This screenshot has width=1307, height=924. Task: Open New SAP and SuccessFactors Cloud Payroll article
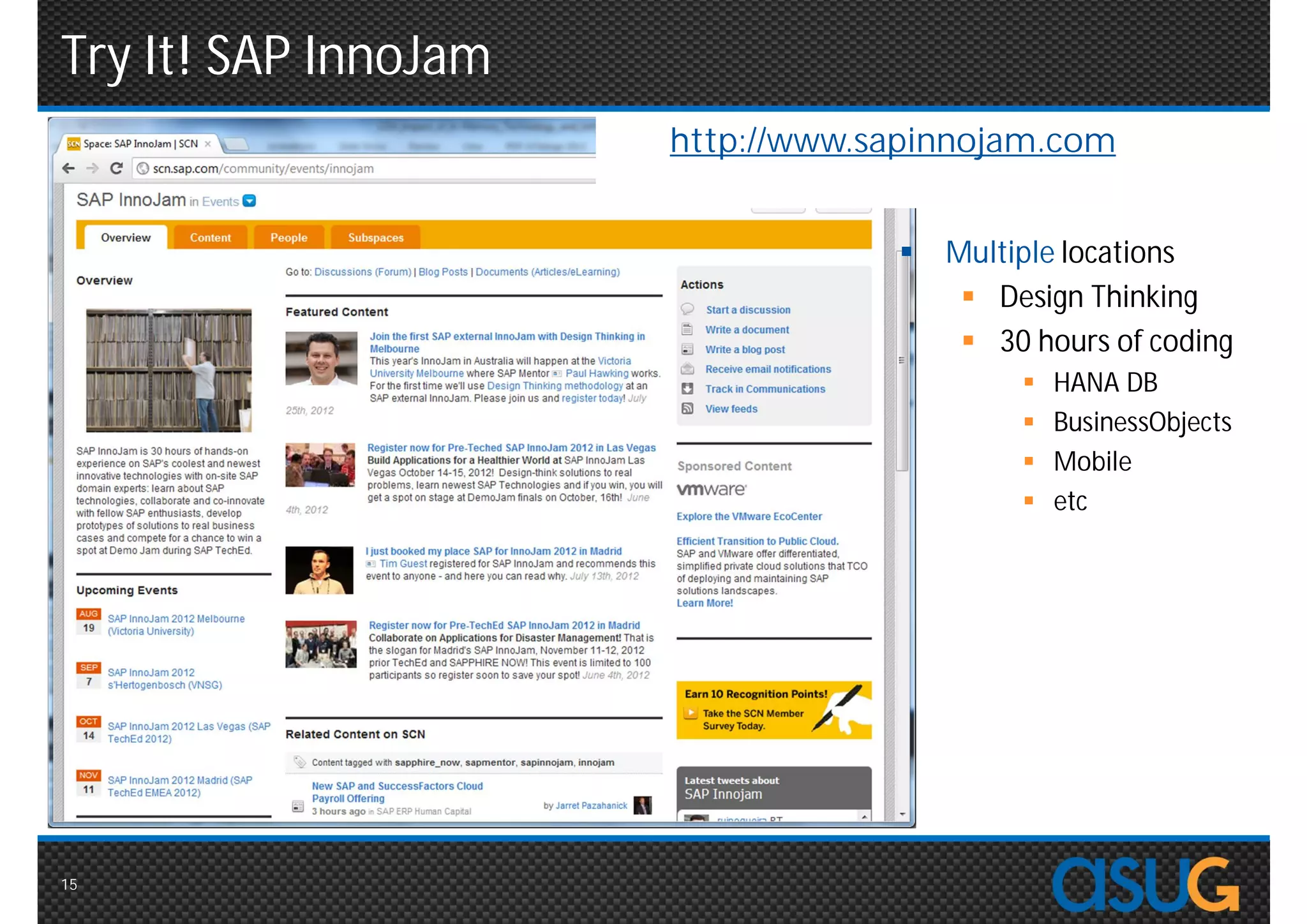397,792
